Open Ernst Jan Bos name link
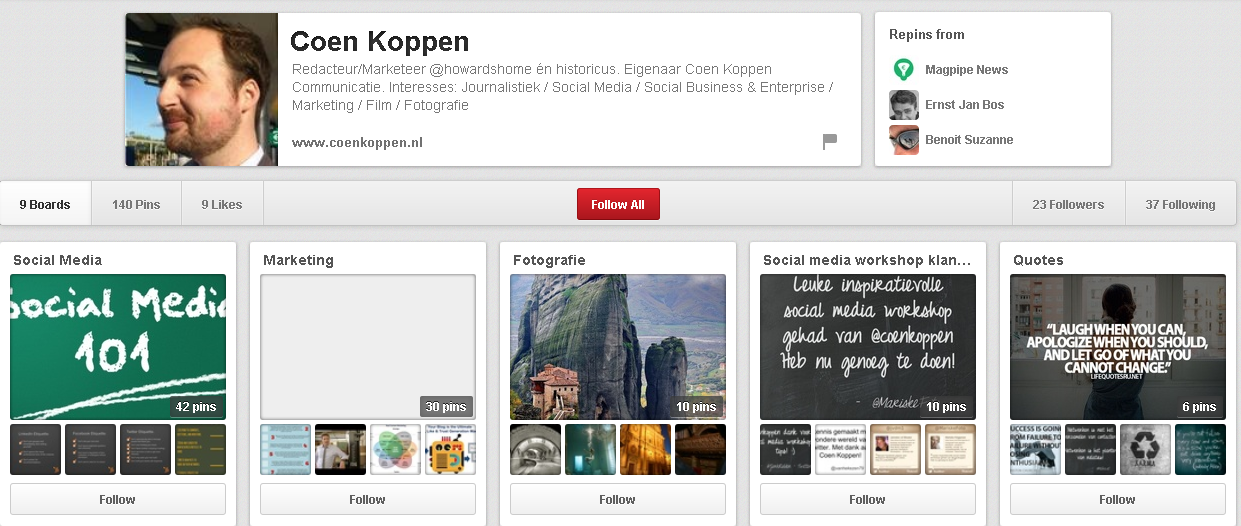 (964, 105)
